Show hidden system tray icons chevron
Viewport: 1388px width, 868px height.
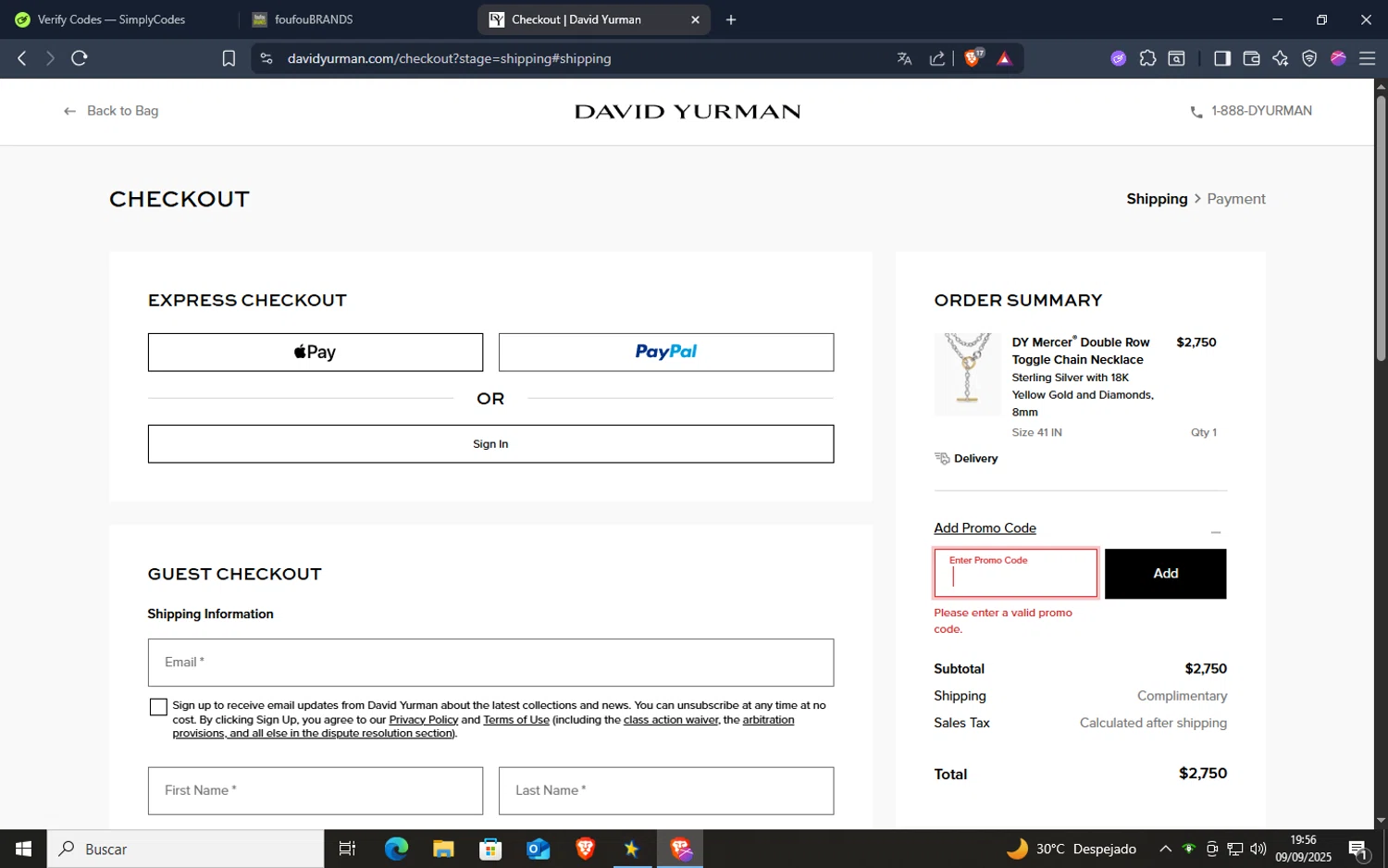click(1165, 849)
